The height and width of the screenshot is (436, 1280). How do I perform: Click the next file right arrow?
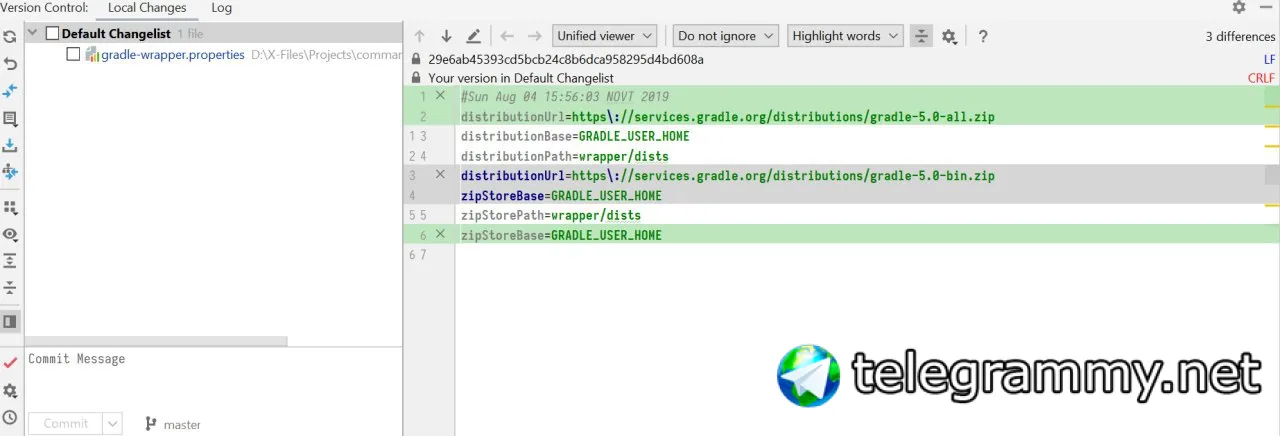[x=535, y=36]
